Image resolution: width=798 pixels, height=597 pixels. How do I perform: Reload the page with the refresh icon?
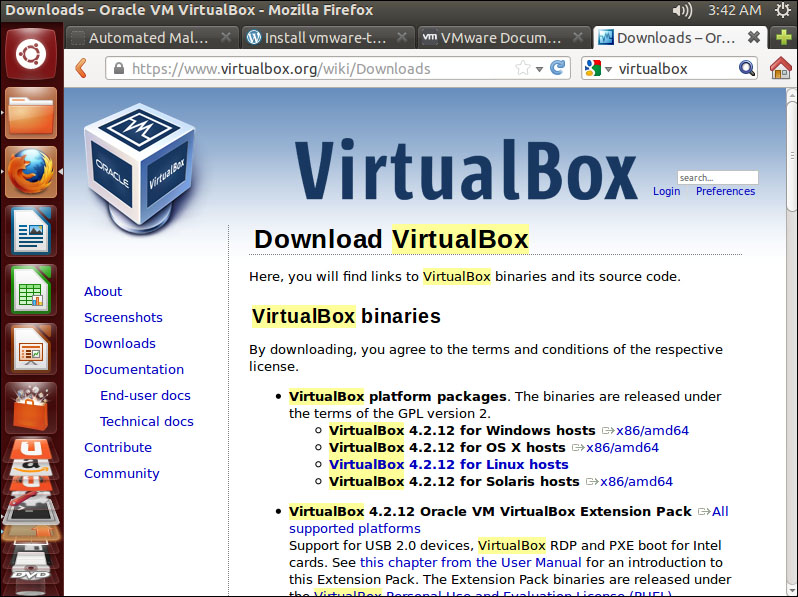(558, 68)
